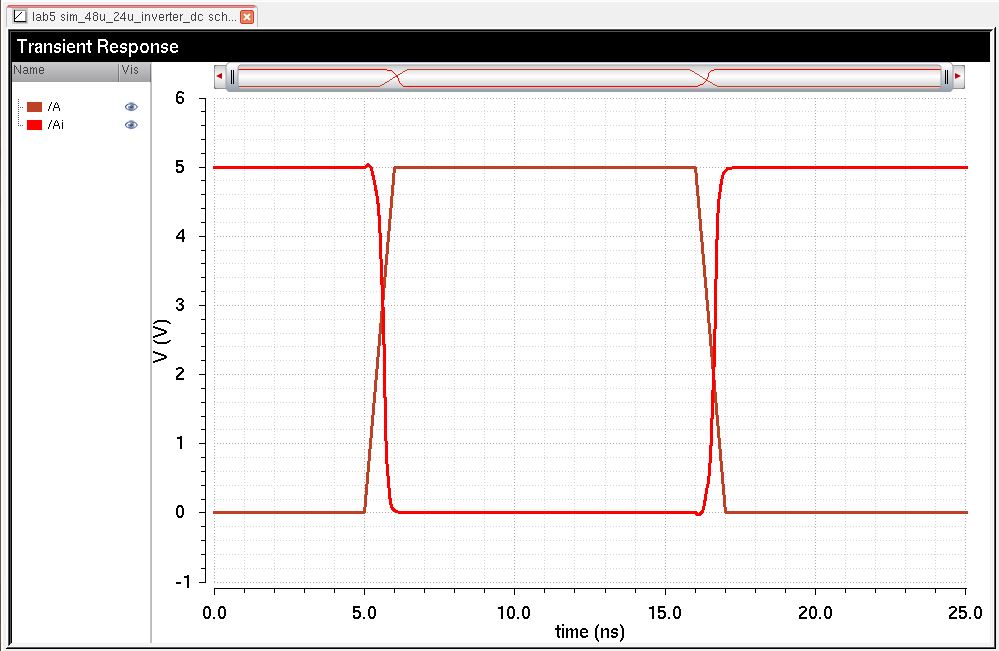Select the /Ai signal name

pyautogui.click(x=55, y=125)
